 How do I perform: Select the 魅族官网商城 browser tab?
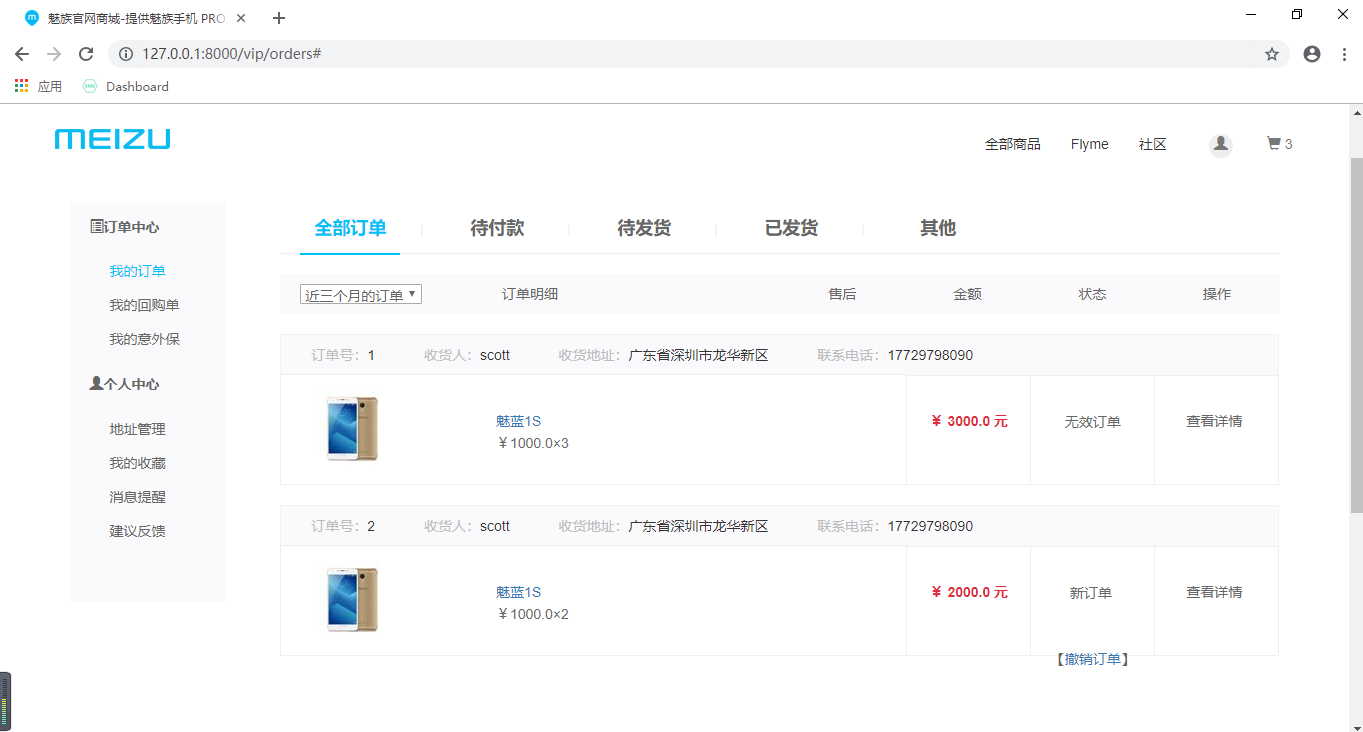click(x=137, y=18)
